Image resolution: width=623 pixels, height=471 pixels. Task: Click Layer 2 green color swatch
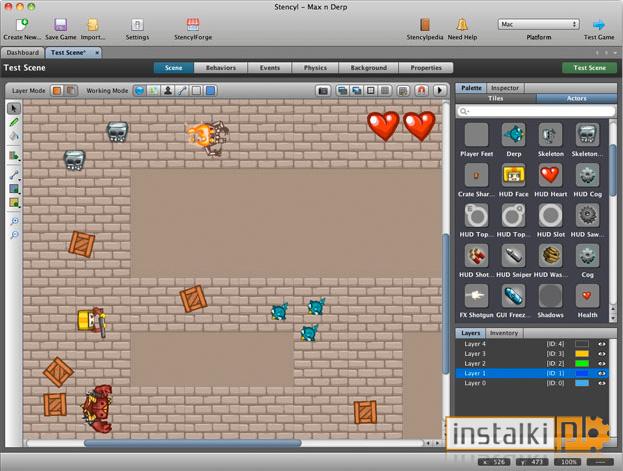coord(582,364)
